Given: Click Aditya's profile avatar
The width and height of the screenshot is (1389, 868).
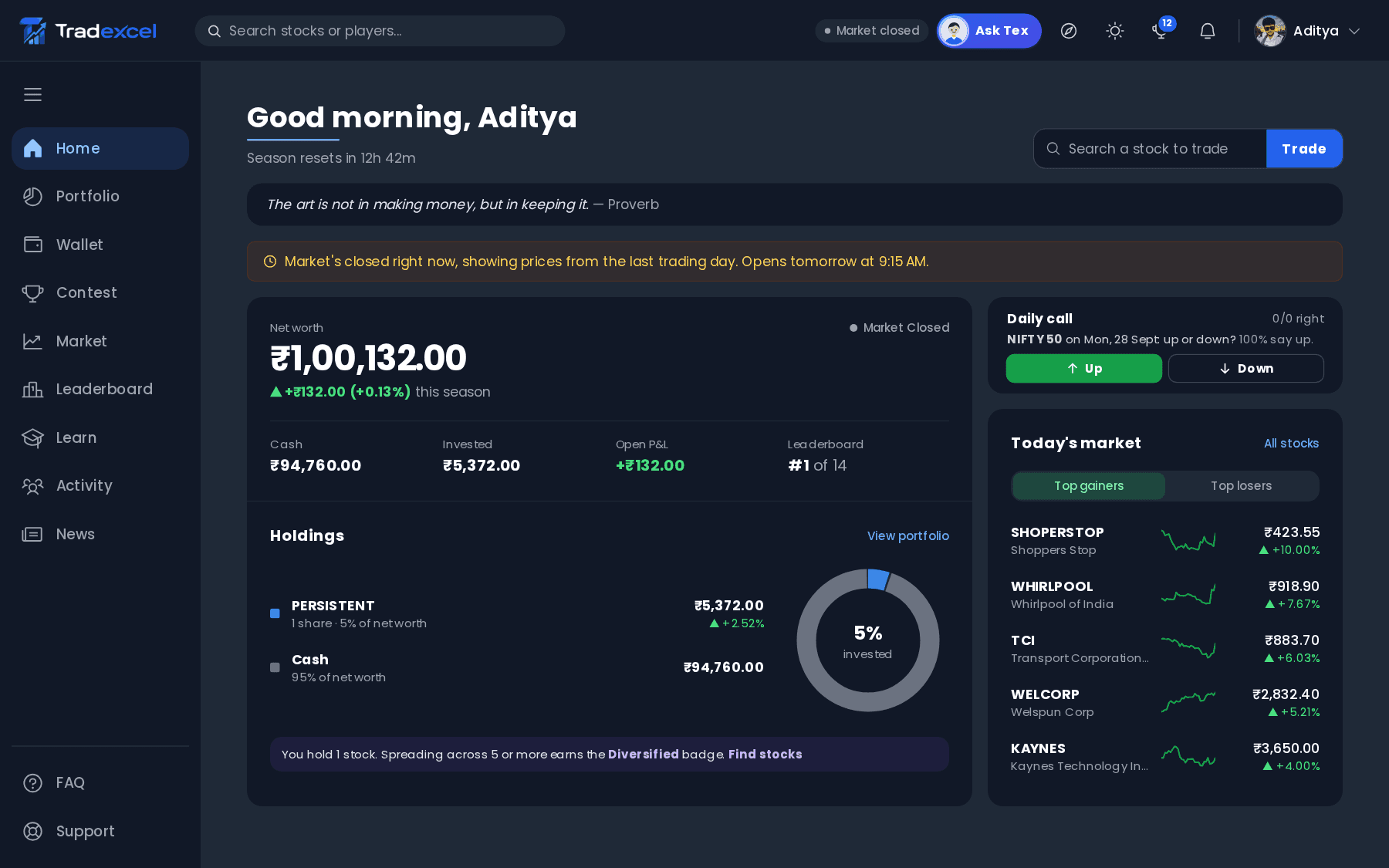Looking at the screenshot, I should [x=1270, y=31].
